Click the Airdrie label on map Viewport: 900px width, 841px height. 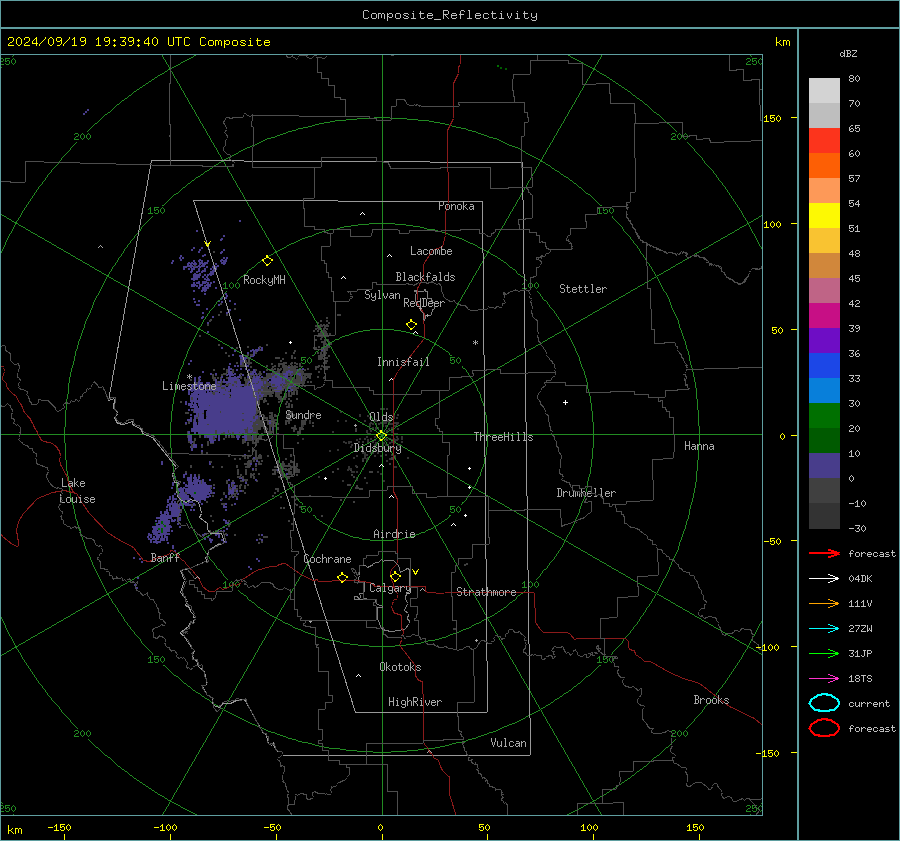coord(394,534)
